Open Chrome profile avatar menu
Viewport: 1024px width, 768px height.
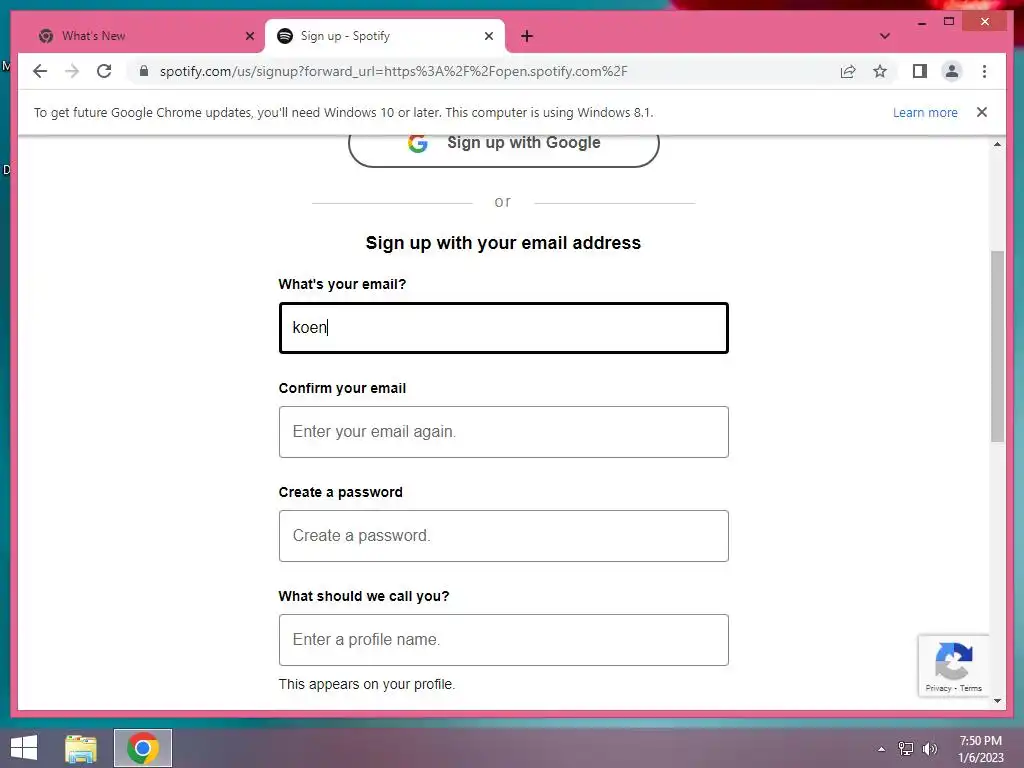[952, 71]
